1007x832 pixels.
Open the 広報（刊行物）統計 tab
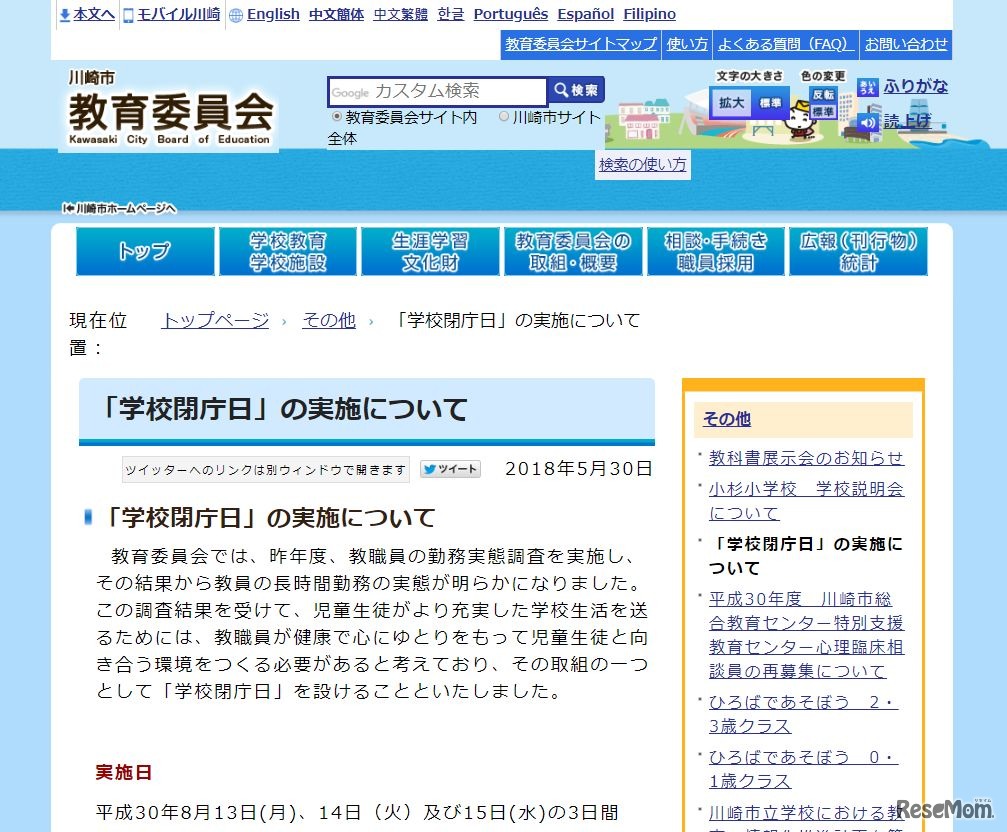[858, 251]
